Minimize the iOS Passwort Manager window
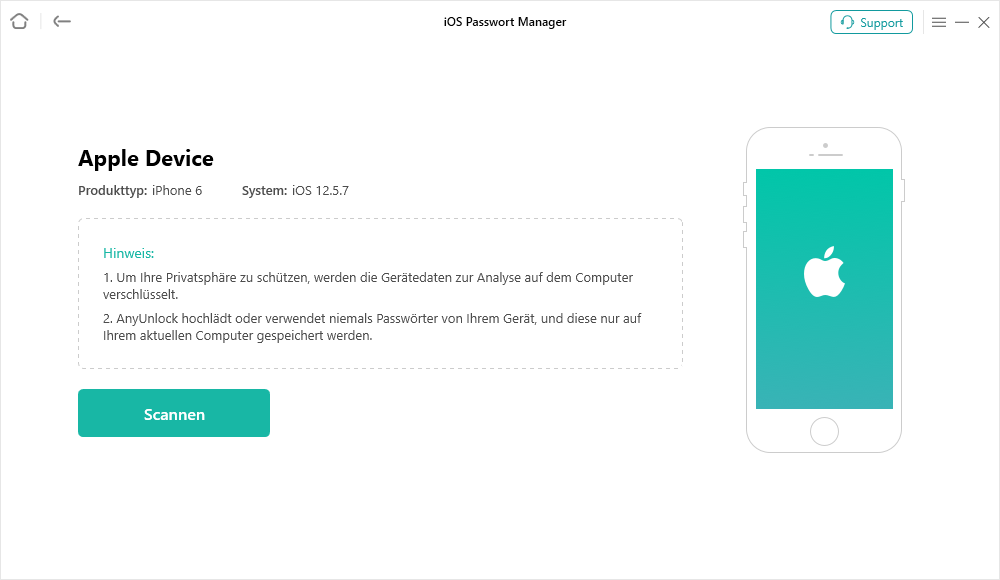This screenshot has width=1000, height=580. (x=962, y=22)
